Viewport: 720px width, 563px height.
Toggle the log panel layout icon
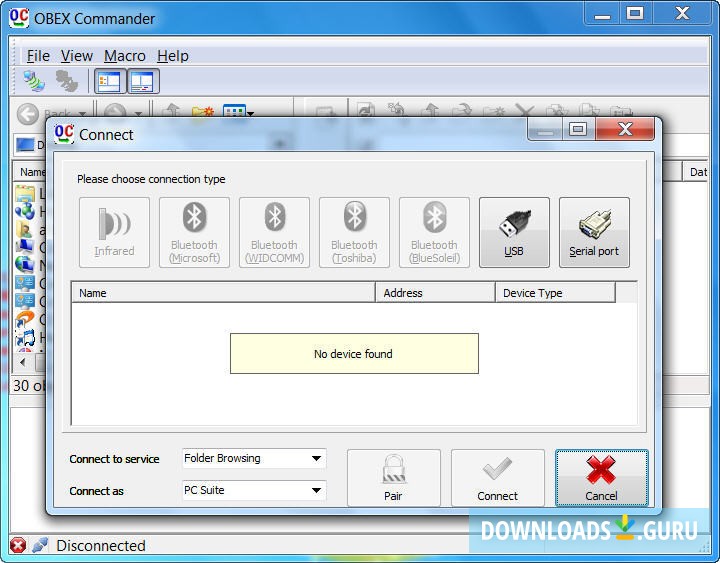143,81
